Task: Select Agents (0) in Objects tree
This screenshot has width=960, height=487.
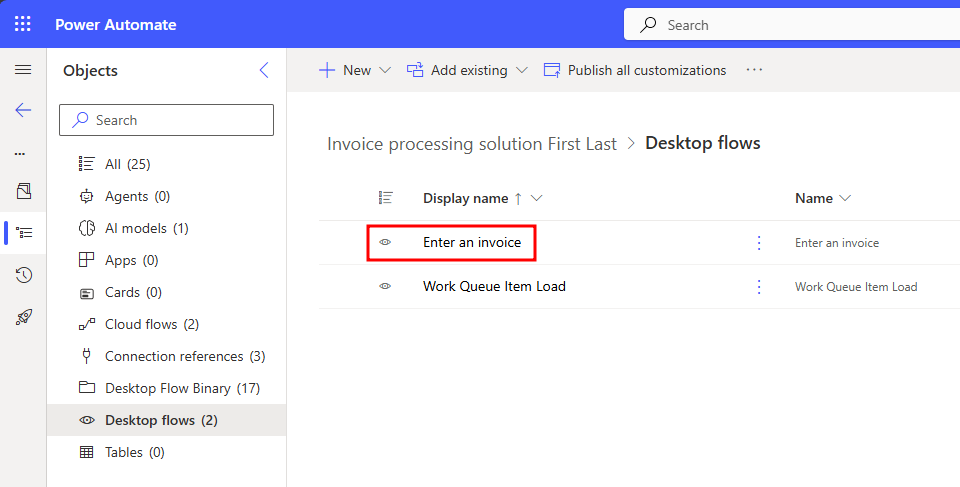Action: click(x=167, y=196)
